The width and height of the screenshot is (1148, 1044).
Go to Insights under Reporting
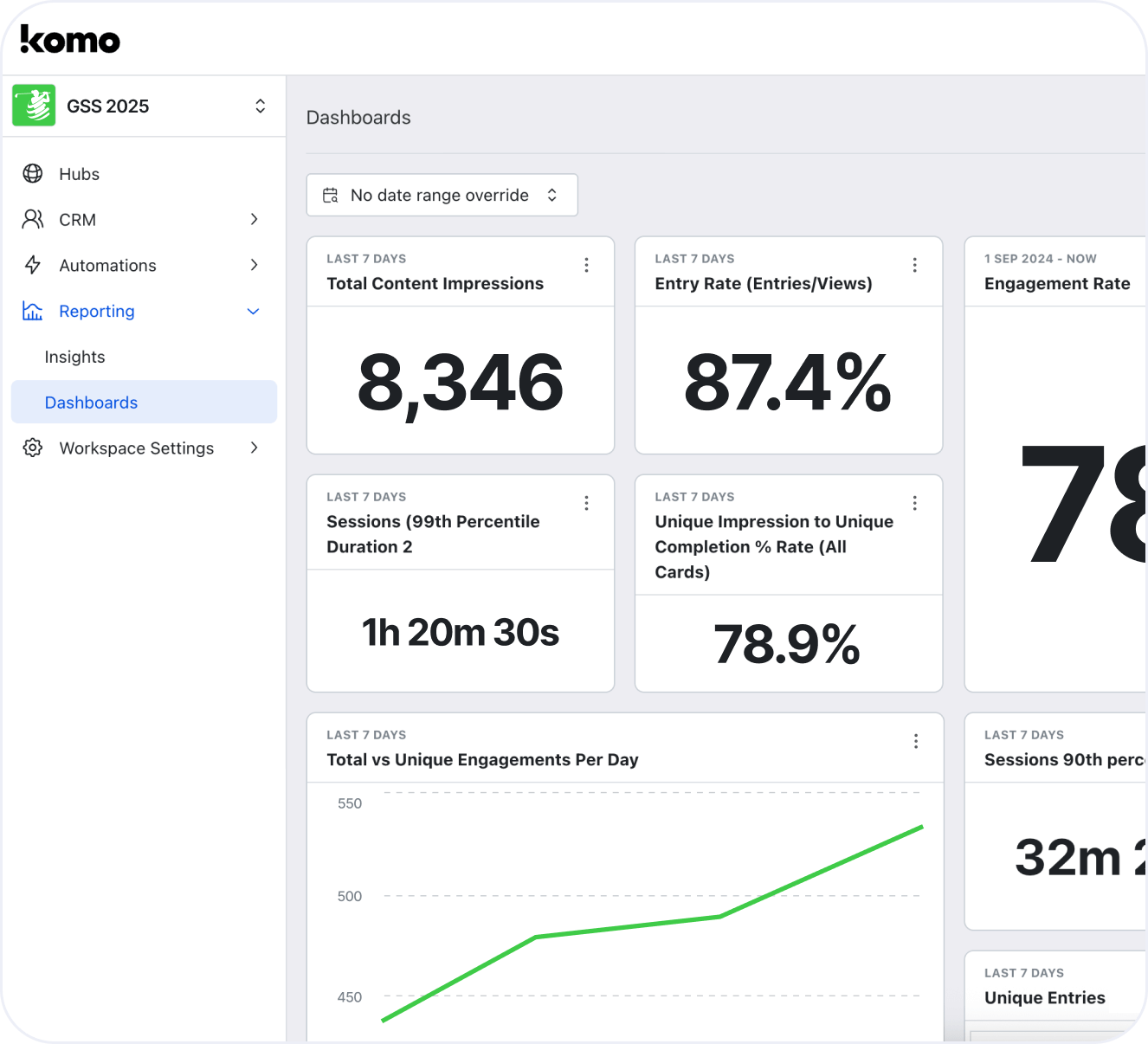point(74,357)
